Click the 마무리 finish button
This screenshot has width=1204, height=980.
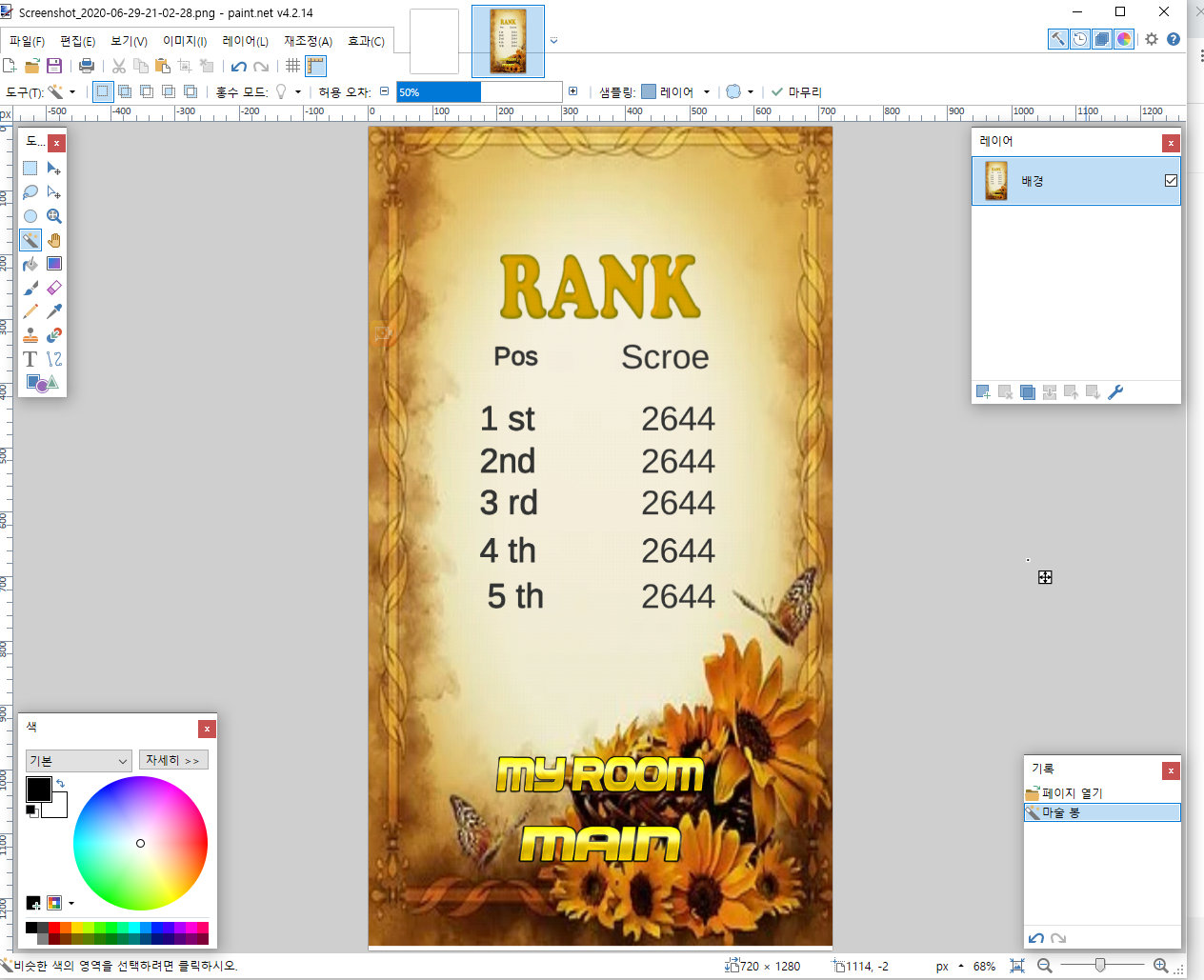coord(796,91)
